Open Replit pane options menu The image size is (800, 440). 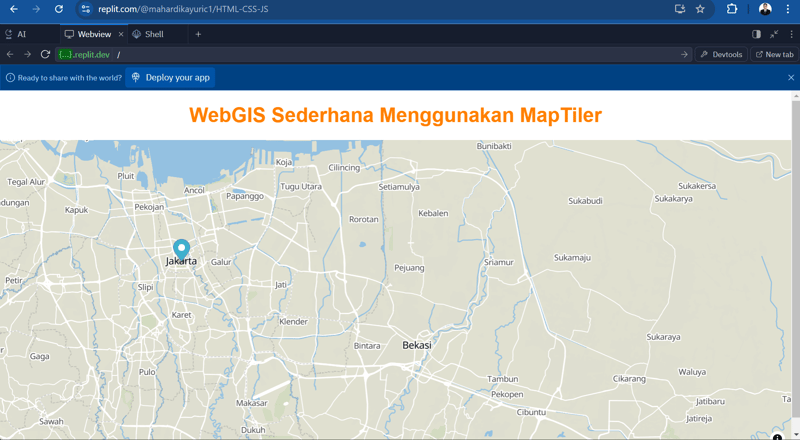tap(791, 34)
